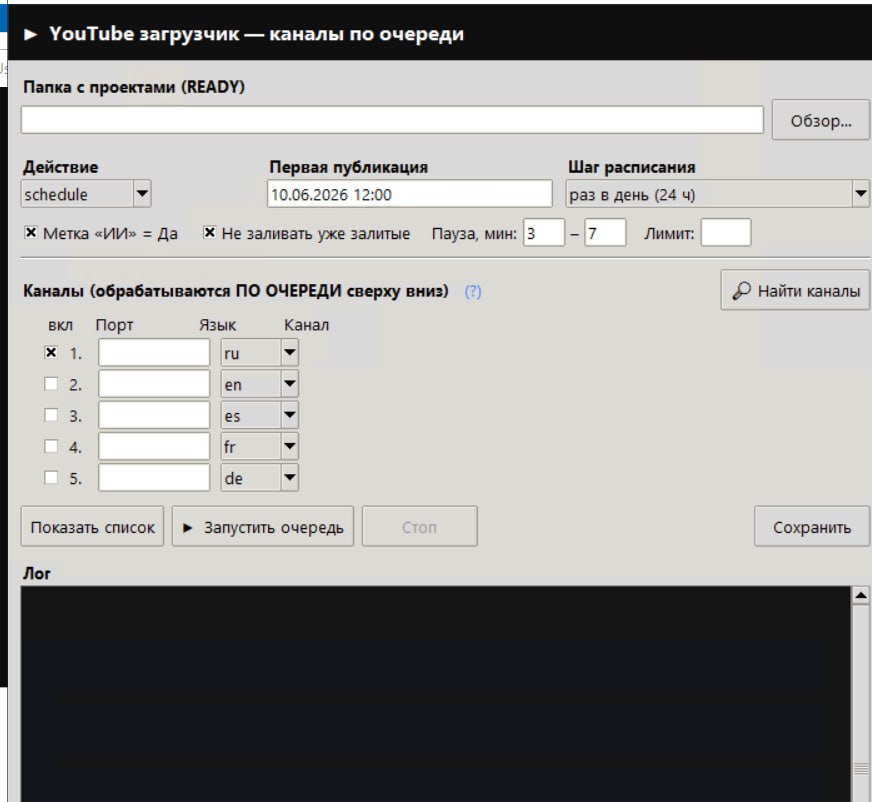Viewport: 872px width, 802px height.
Task: Enable channel 2 checkbox
Action: tap(51, 383)
